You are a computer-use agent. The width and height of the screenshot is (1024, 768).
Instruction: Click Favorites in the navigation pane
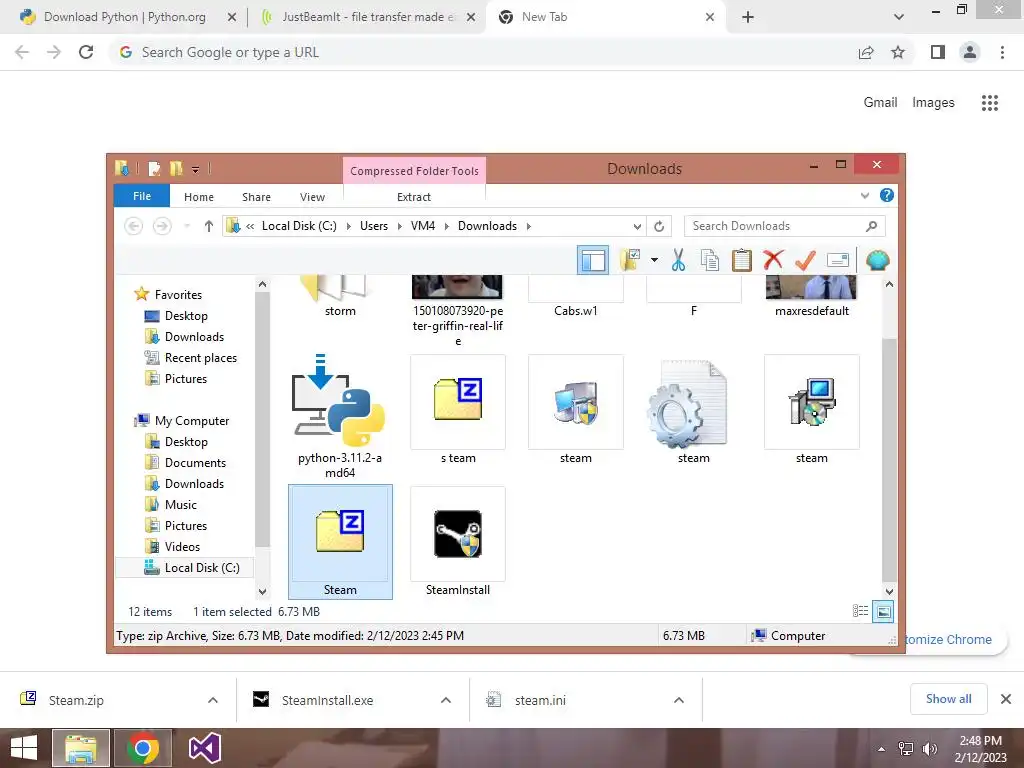coord(178,295)
